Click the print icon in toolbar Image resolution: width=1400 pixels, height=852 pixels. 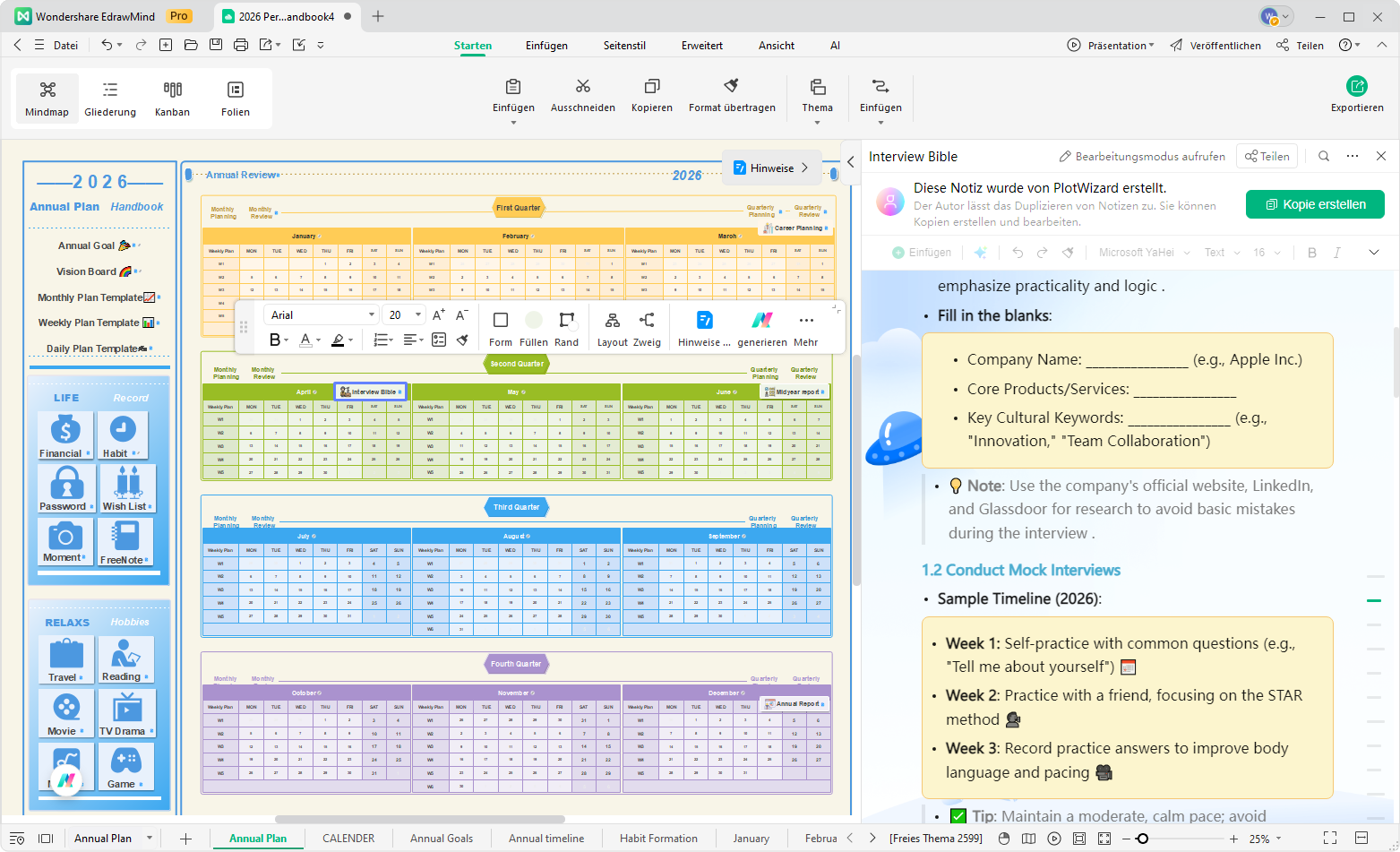pyautogui.click(x=240, y=45)
